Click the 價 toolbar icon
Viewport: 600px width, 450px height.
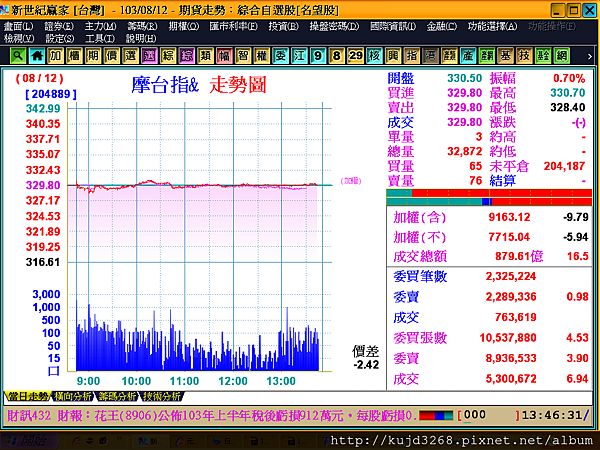click(x=112, y=56)
